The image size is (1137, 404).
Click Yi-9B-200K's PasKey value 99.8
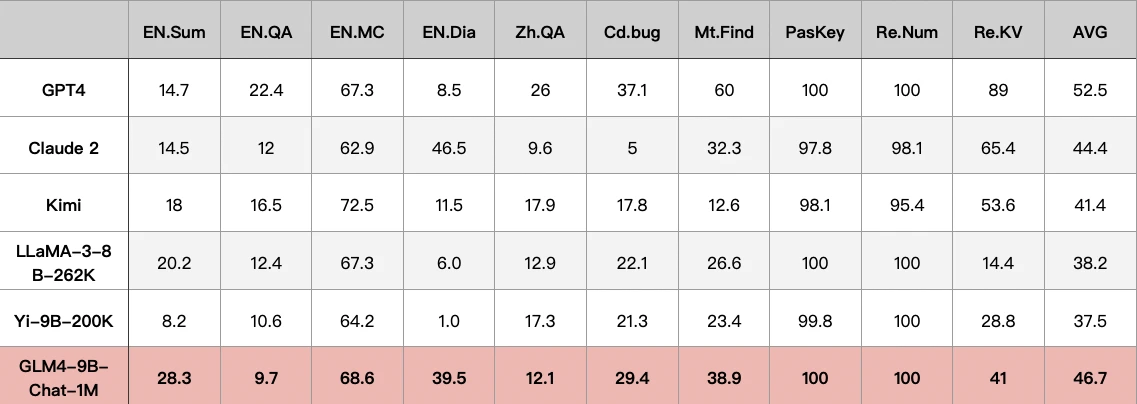pyautogui.click(x=815, y=321)
